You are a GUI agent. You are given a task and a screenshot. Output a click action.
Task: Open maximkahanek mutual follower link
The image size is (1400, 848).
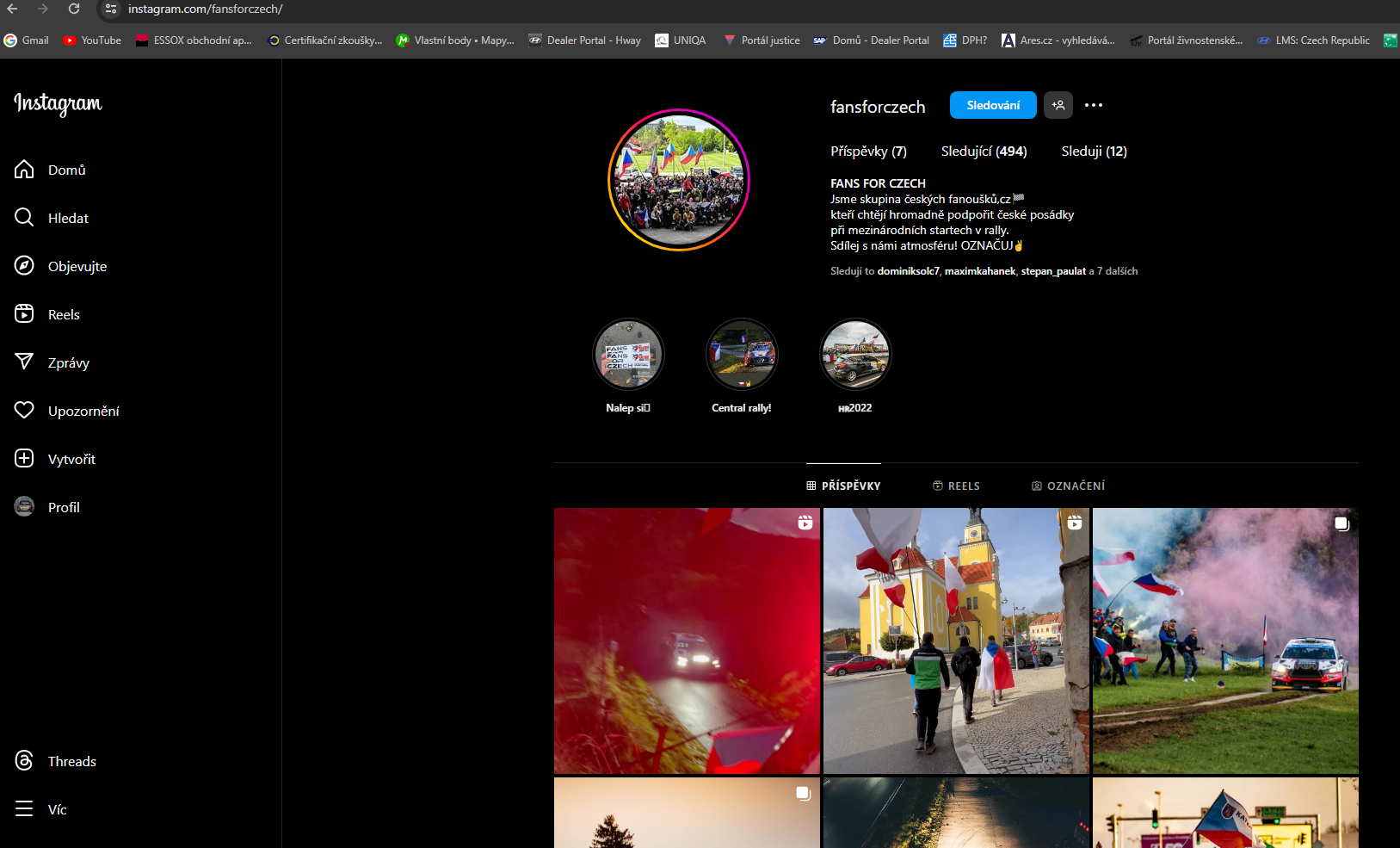tap(980, 271)
